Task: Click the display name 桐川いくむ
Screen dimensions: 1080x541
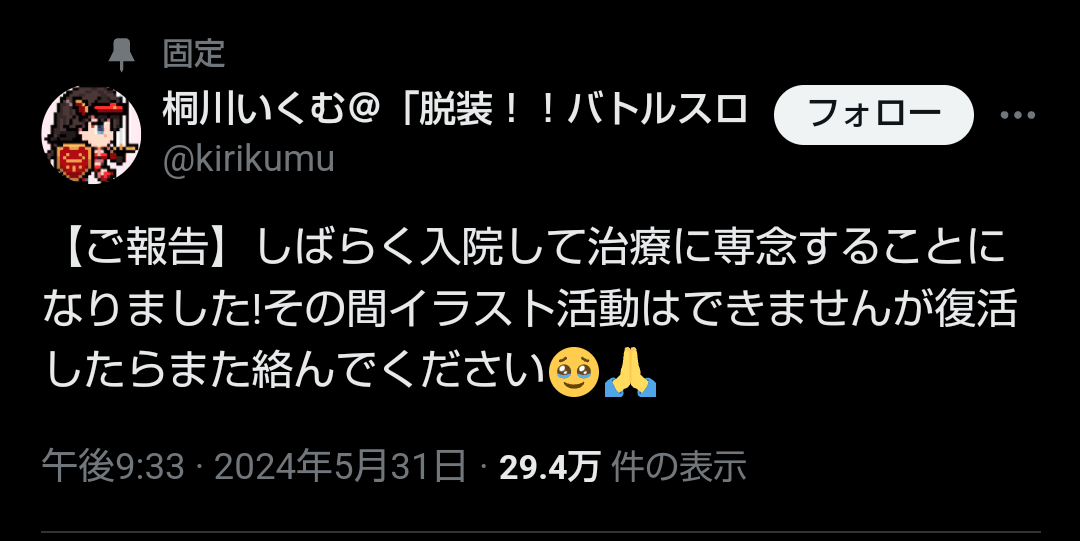Action: point(253,110)
